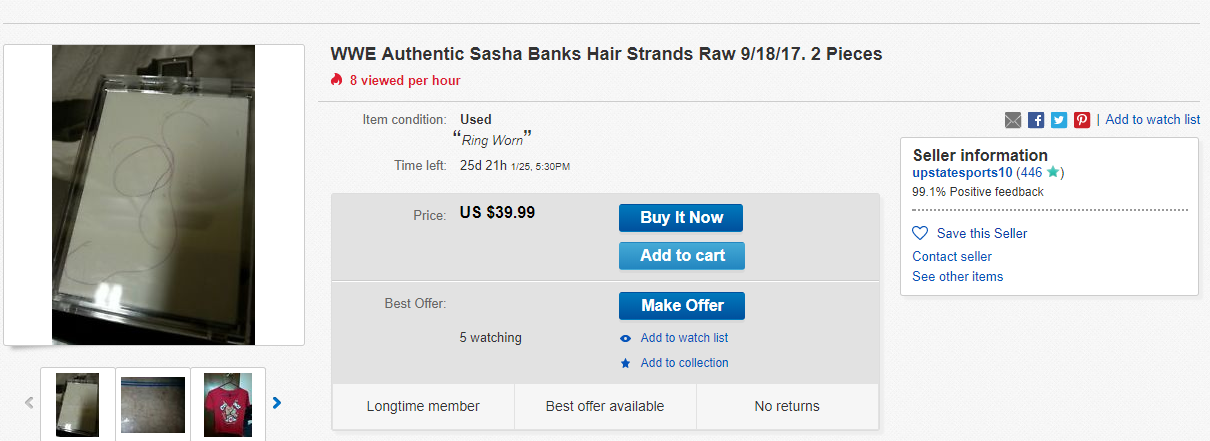Open the Contact seller link
The height and width of the screenshot is (441, 1210).
point(951,256)
